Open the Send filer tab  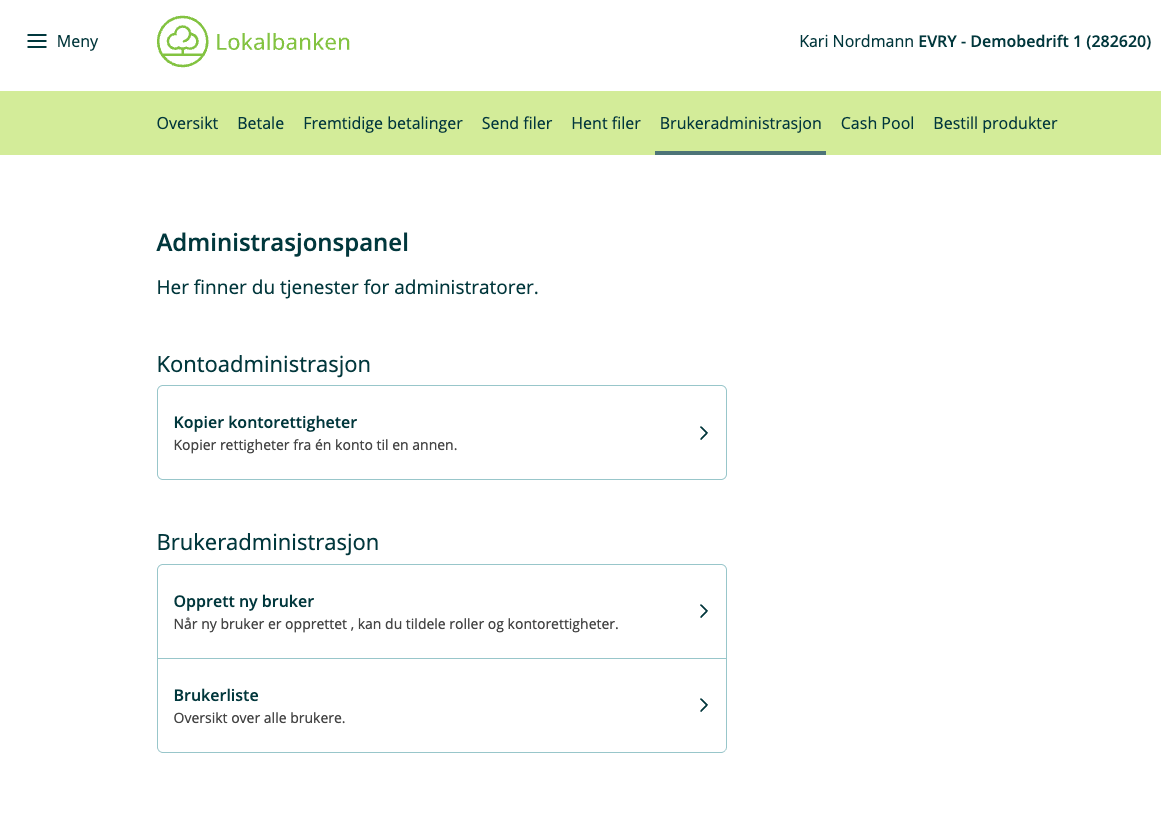[x=517, y=123]
